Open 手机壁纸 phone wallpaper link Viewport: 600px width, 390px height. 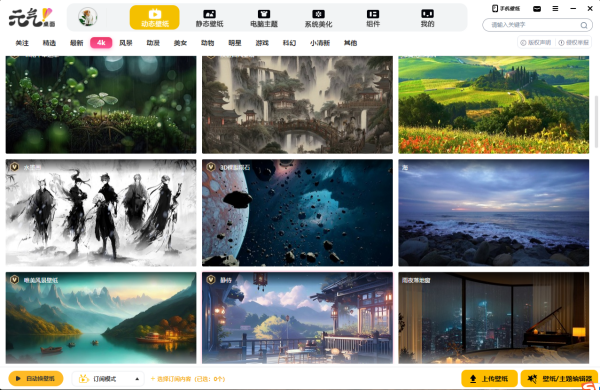click(x=506, y=8)
